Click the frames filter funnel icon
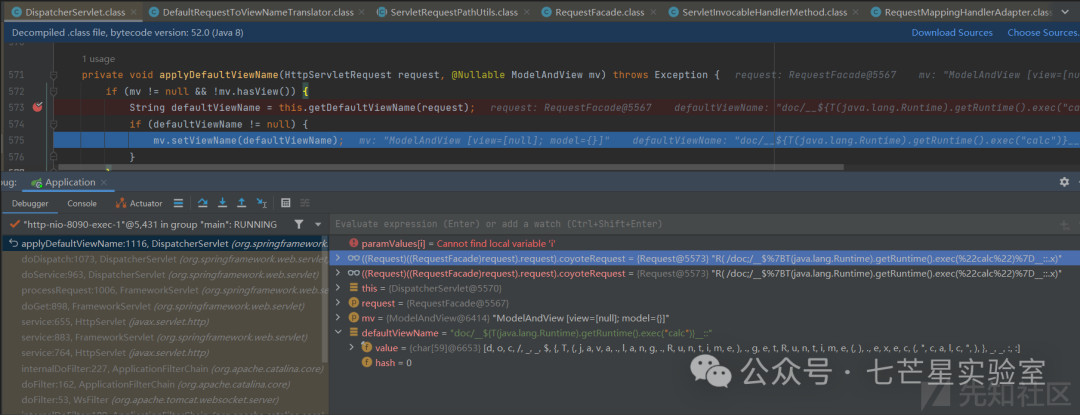This screenshot has height=415, width=1080. click(x=298, y=224)
